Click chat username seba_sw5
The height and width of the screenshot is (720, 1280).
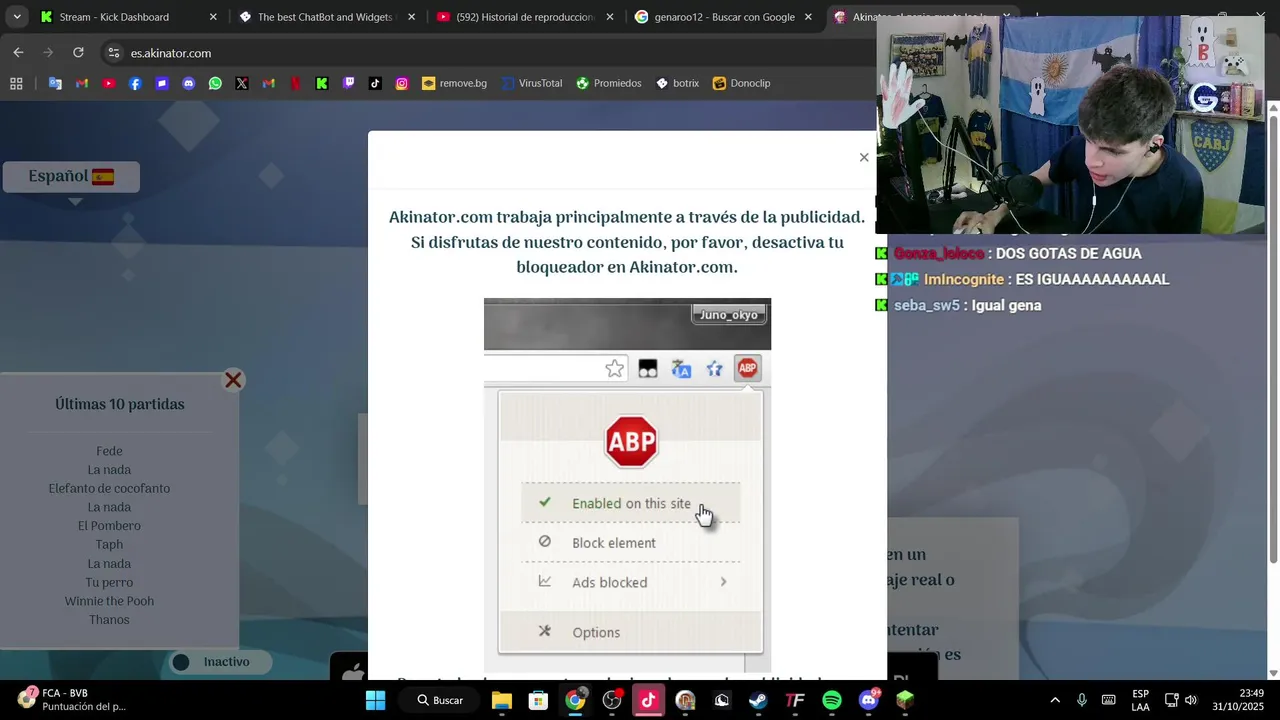[x=926, y=306]
